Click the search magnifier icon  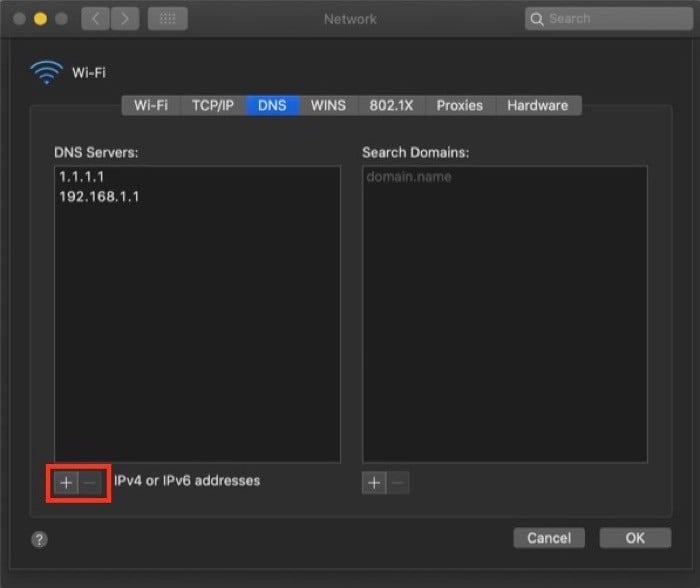pyautogui.click(x=537, y=19)
